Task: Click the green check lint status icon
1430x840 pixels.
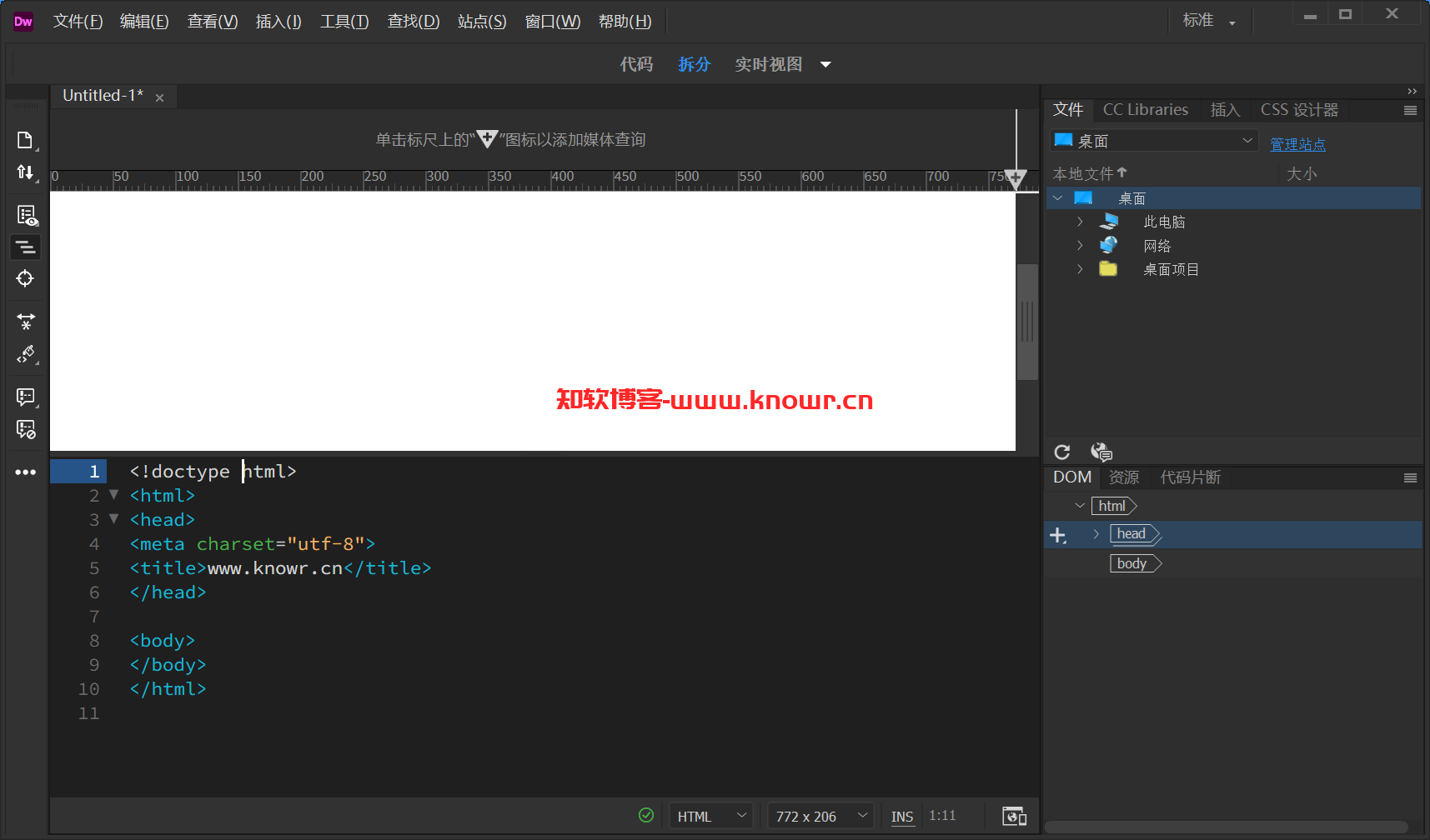Action: tap(646, 815)
